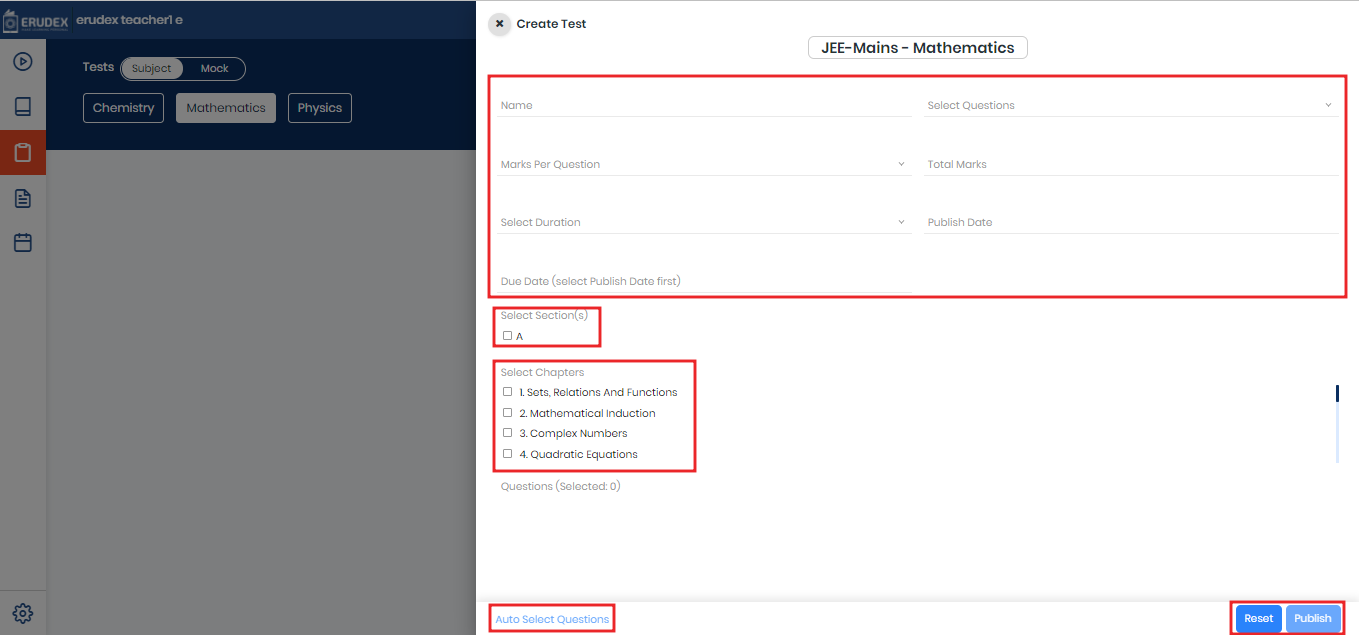Click the Auto Select Questions link
The width and height of the screenshot is (1359, 635).
(x=552, y=619)
